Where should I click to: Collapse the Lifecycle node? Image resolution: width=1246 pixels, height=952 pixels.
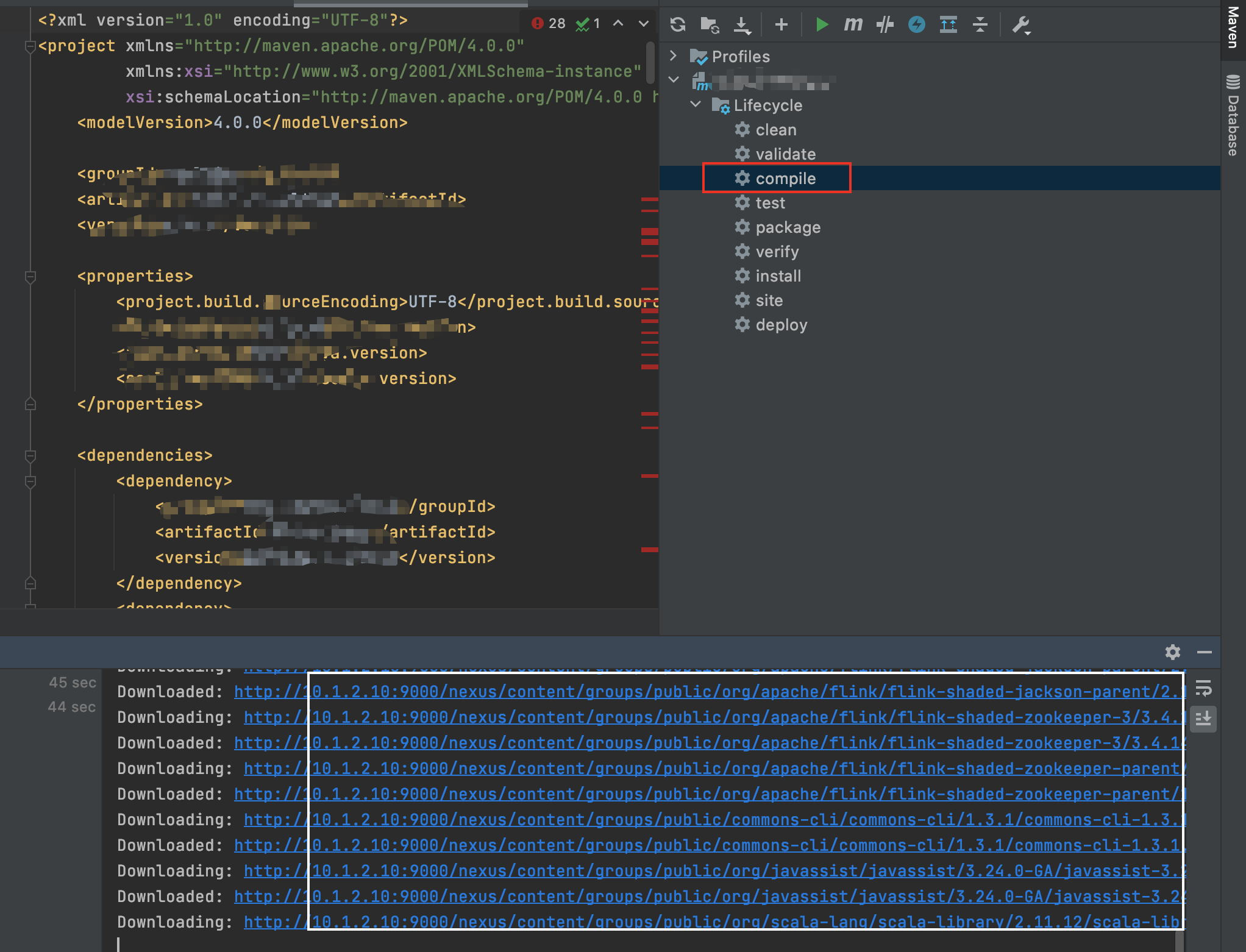pyautogui.click(x=696, y=104)
